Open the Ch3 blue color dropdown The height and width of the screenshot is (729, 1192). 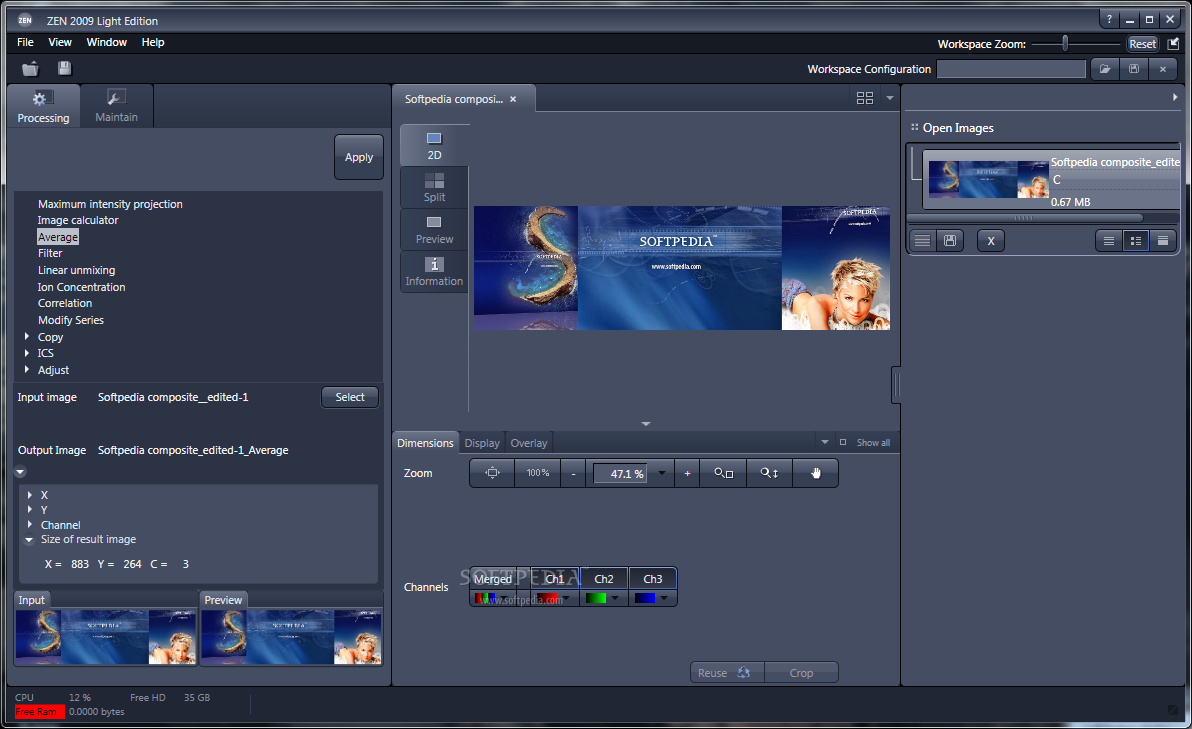click(664, 598)
